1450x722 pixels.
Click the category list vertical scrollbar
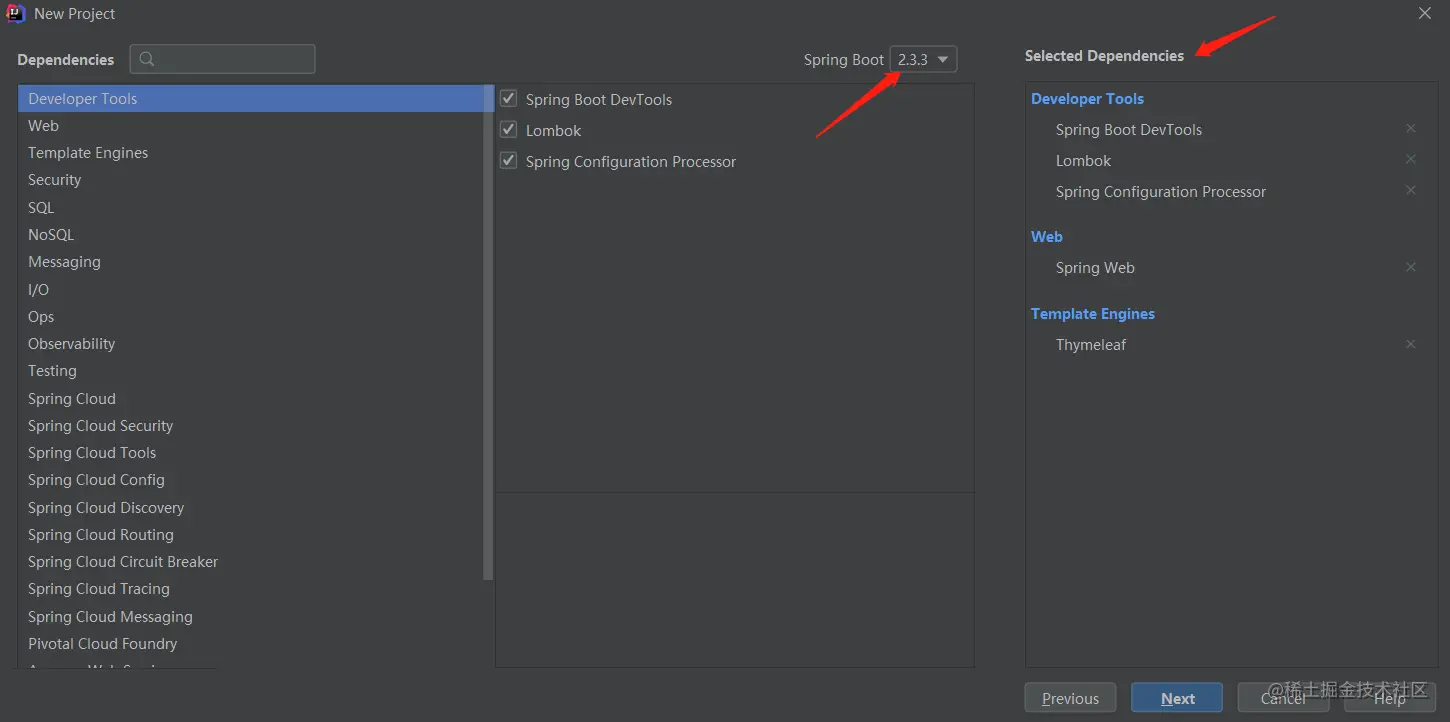488,333
